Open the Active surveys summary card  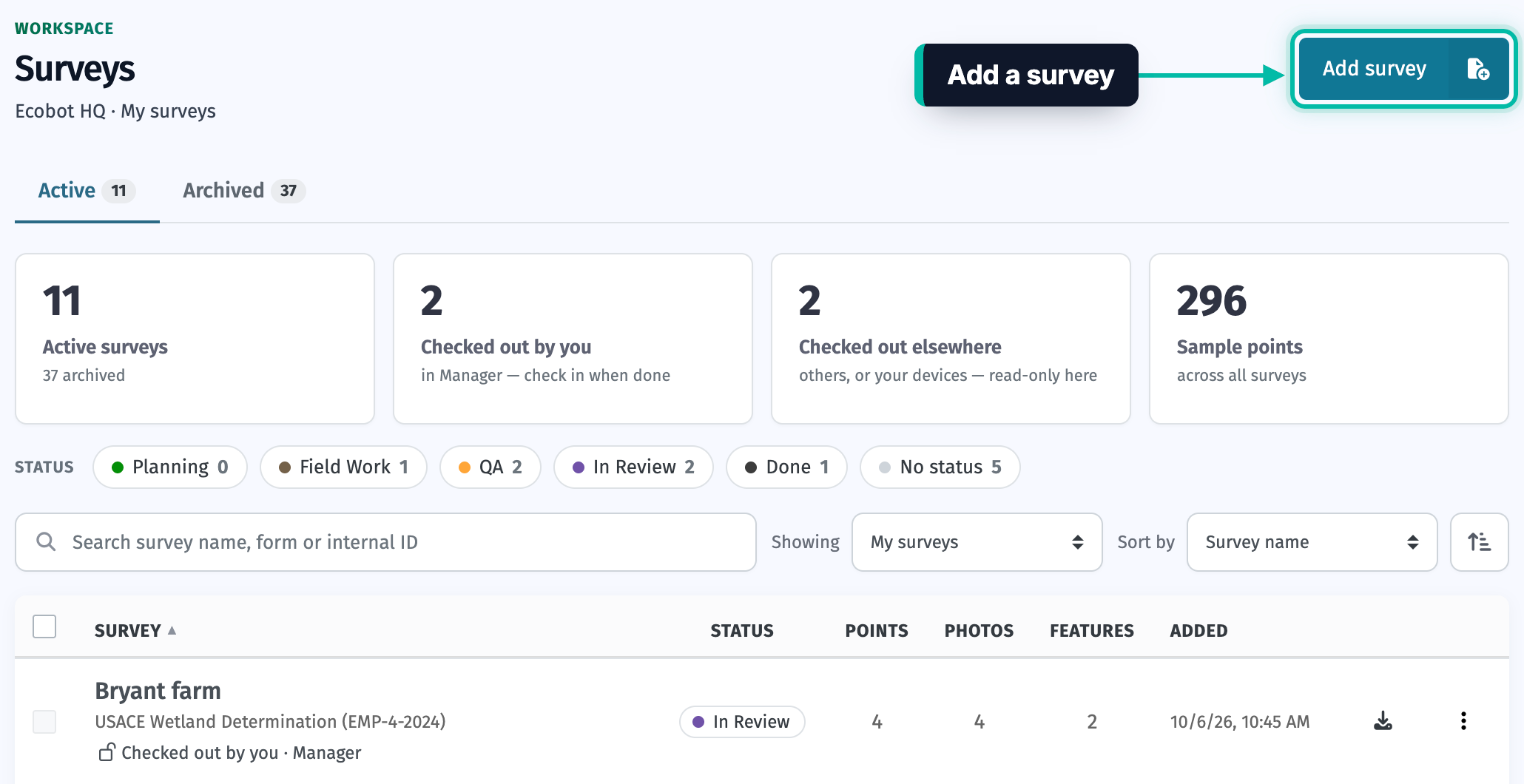click(x=195, y=339)
